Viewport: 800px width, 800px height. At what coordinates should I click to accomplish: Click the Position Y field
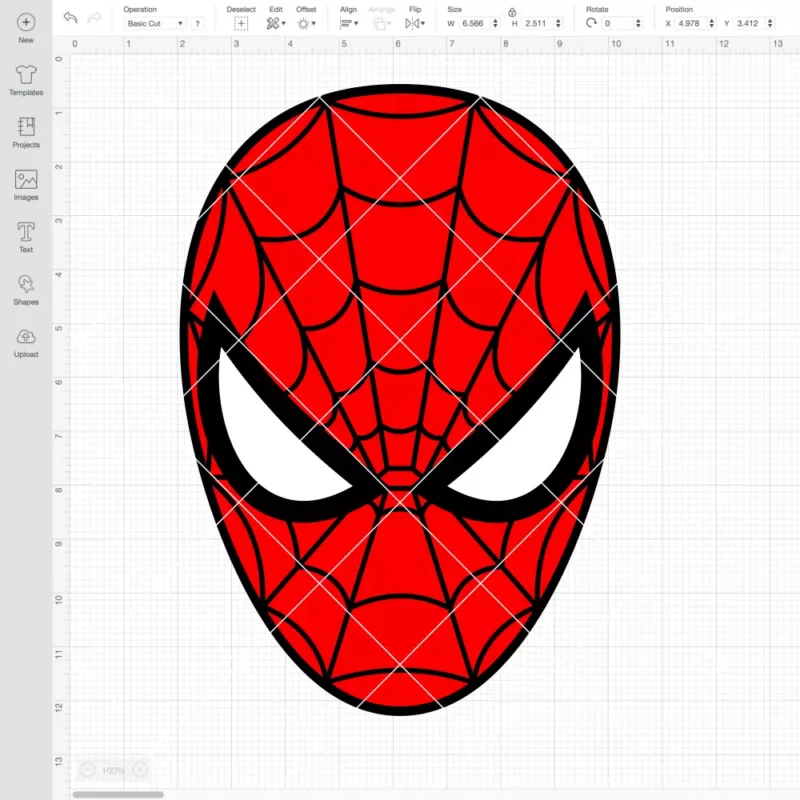(x=749, y=23)
